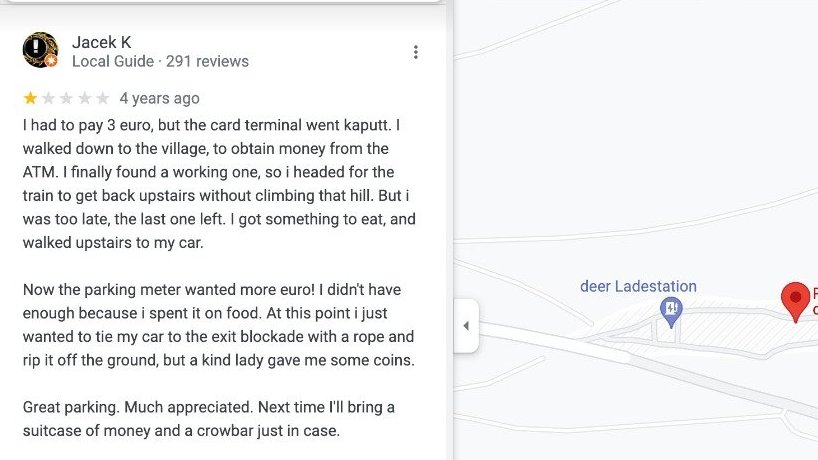Click the first gold rating star
Image resolution: width=818 pixels, height=460 pixels.
click(30, 98)
